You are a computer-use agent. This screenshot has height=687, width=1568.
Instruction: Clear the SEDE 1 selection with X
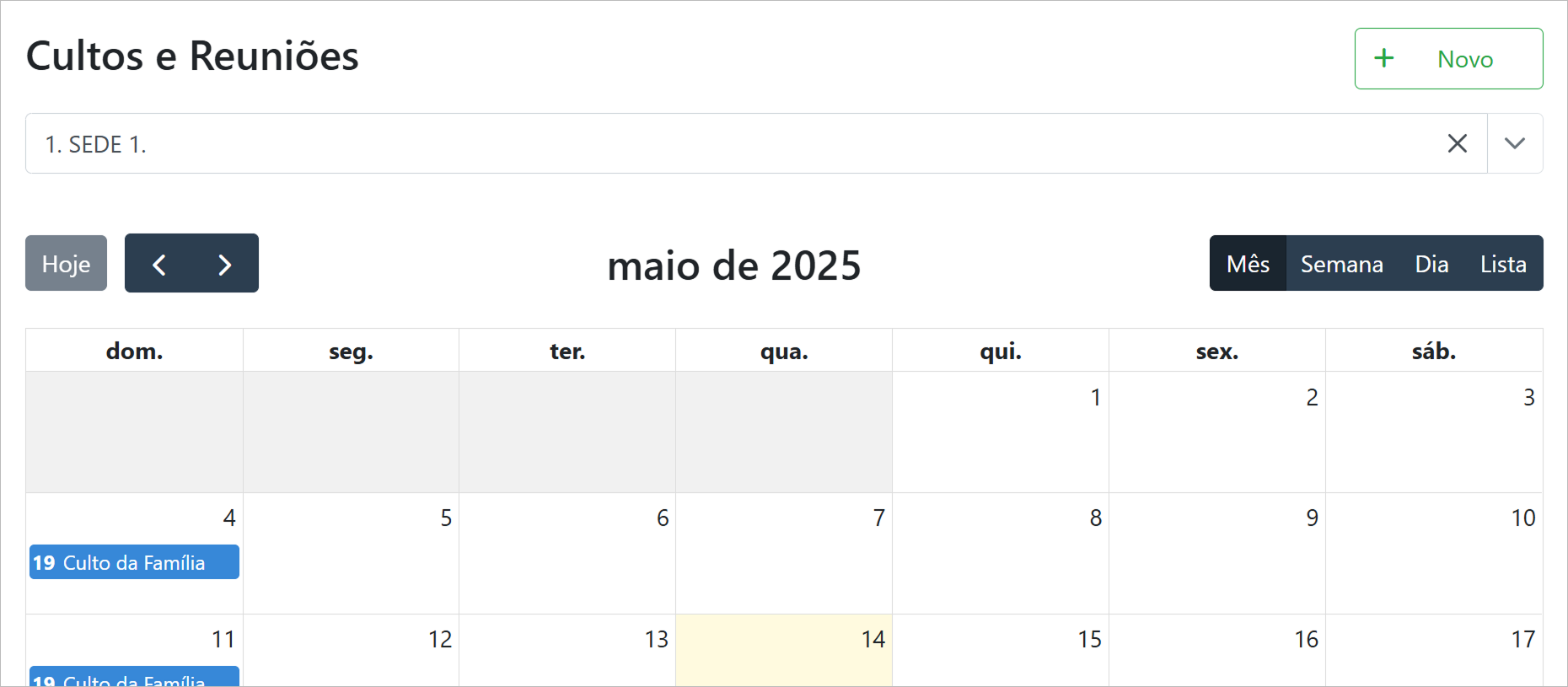(1457, 143)
